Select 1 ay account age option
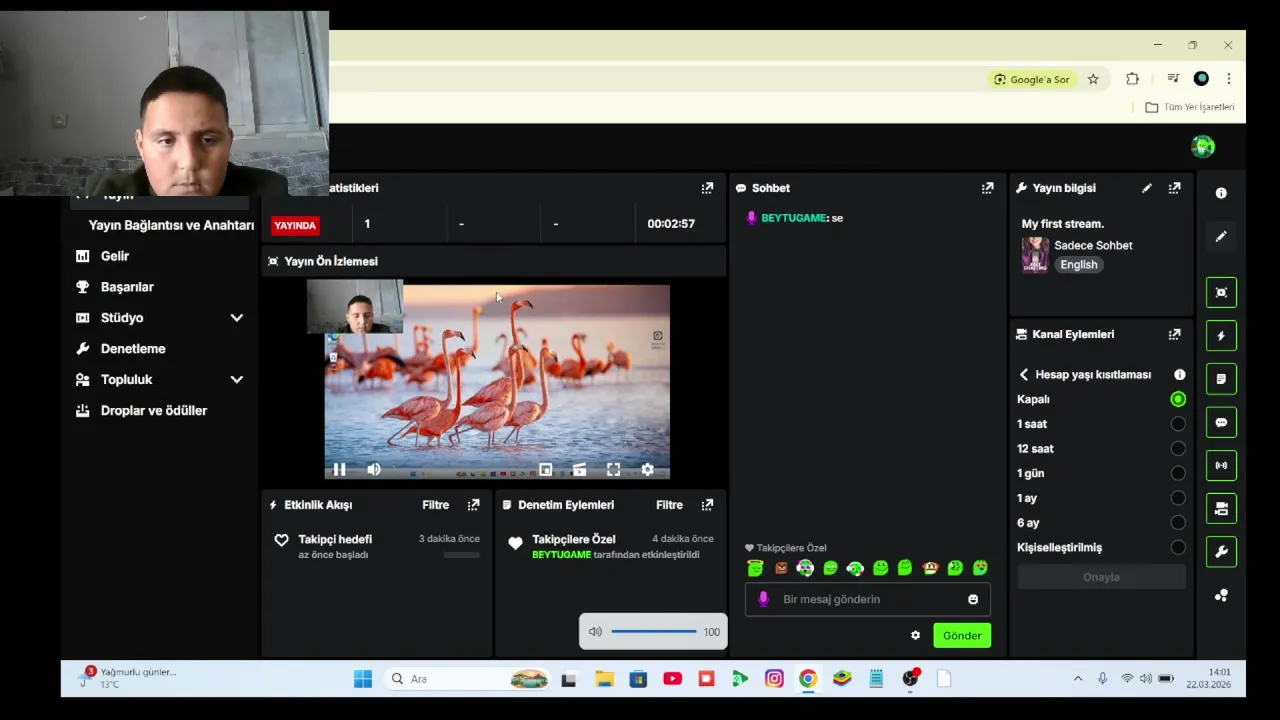 (1178, 498)
